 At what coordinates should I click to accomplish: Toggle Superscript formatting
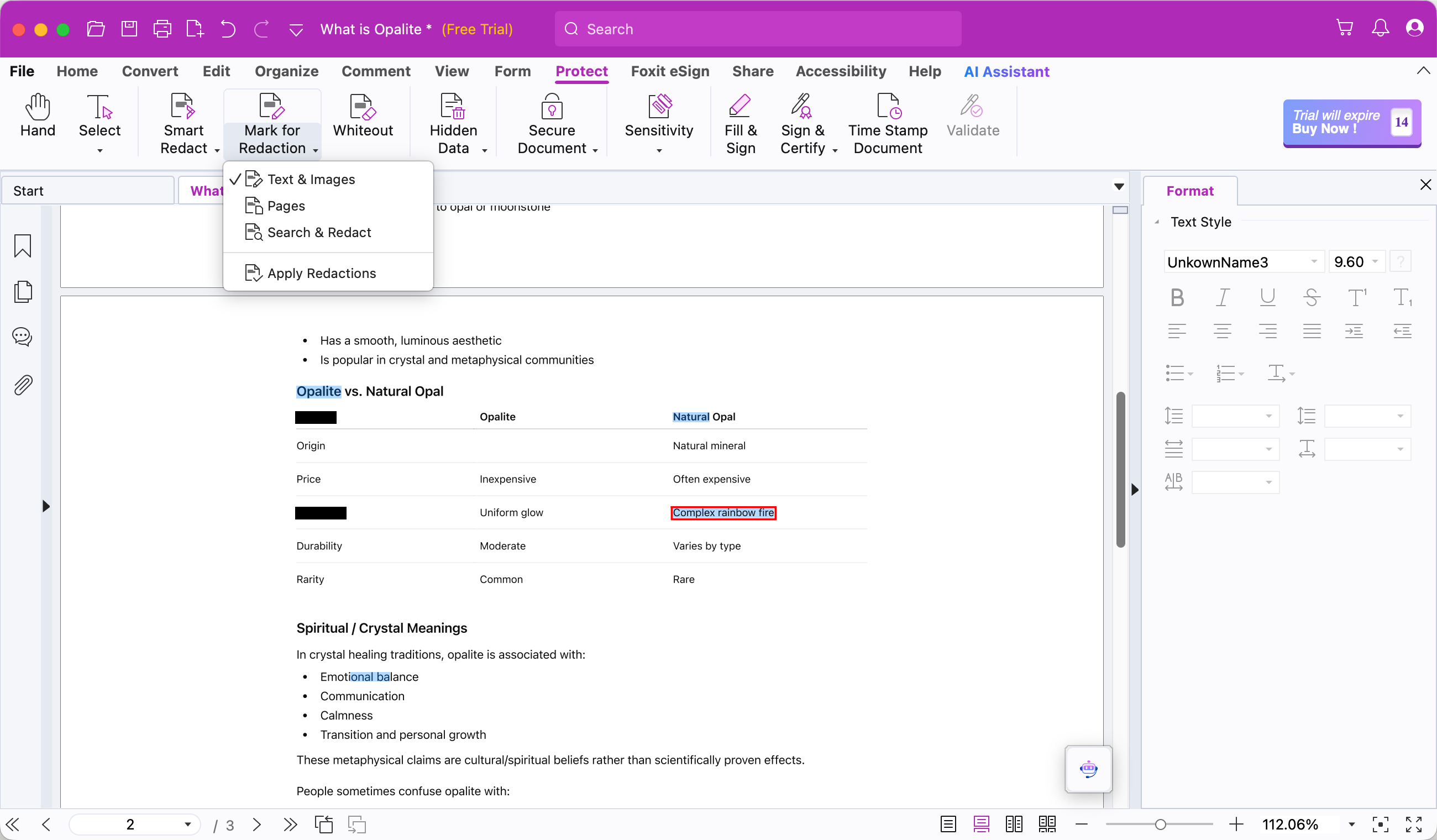pos(1357,297)
